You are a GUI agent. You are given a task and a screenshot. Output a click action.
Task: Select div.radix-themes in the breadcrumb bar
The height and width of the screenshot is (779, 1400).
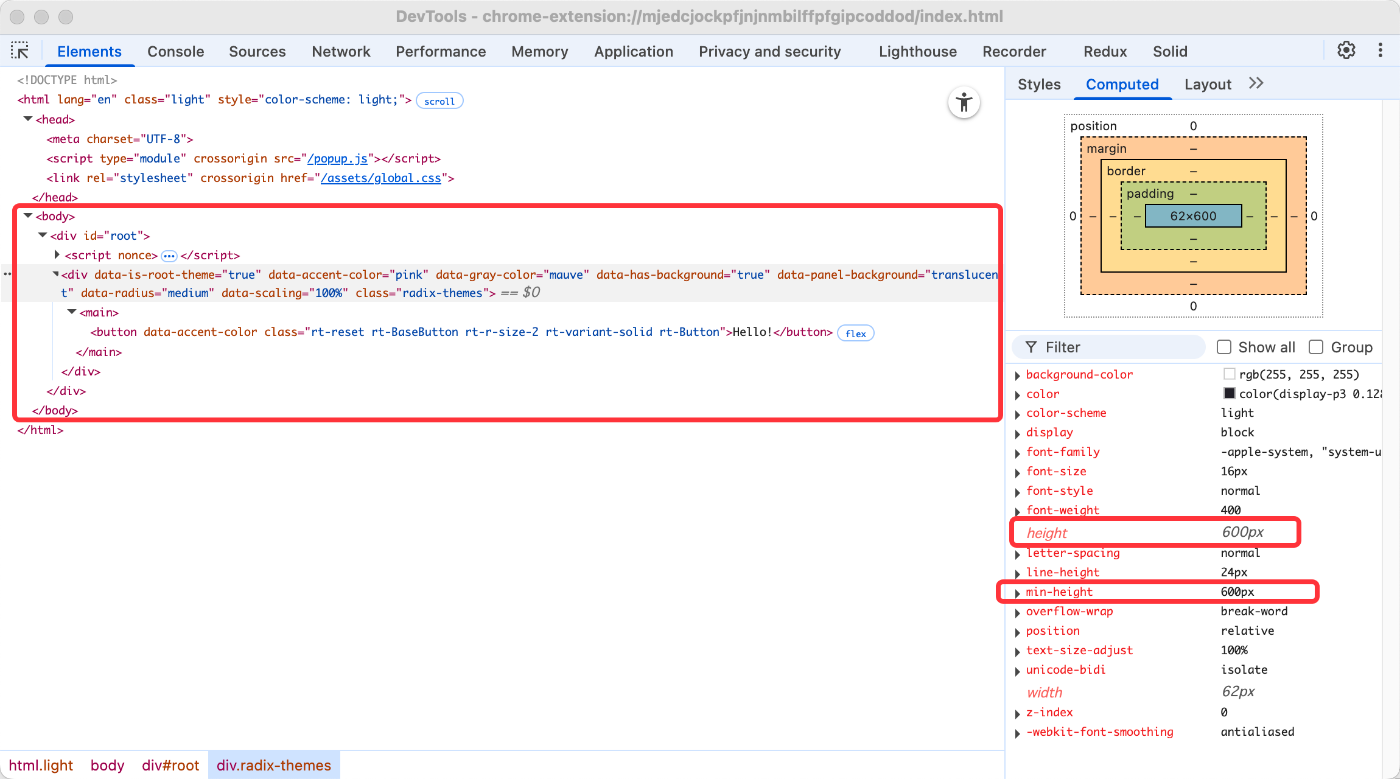click(274, 765)
